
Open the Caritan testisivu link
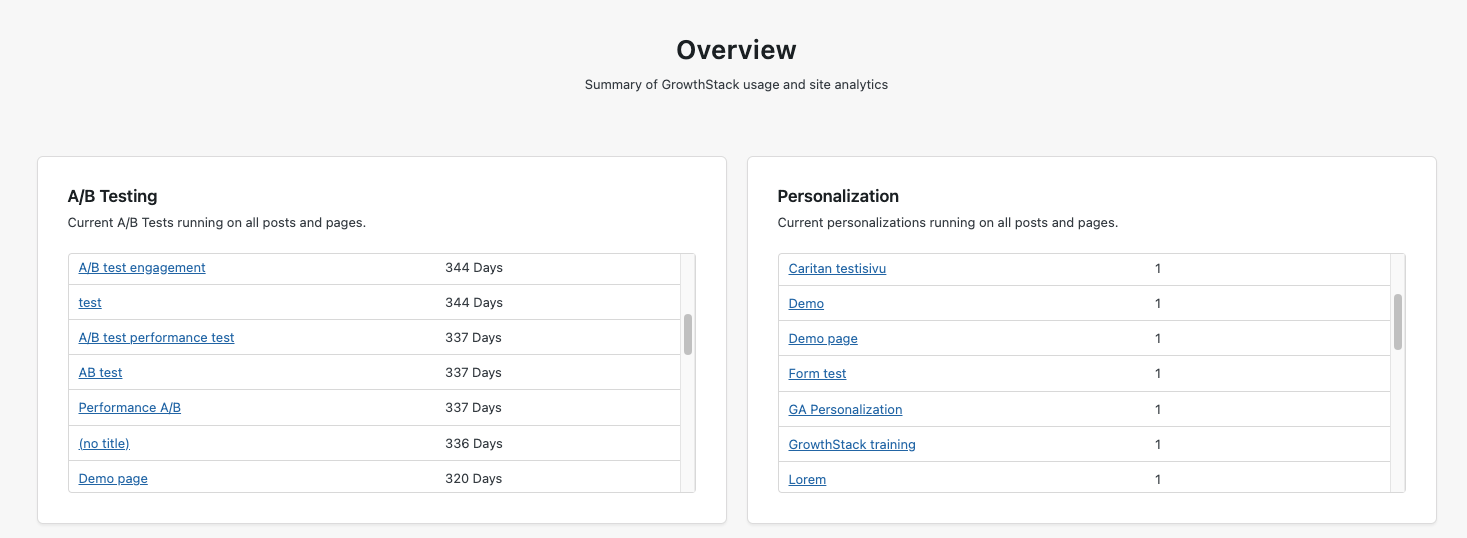pos(837,269)
